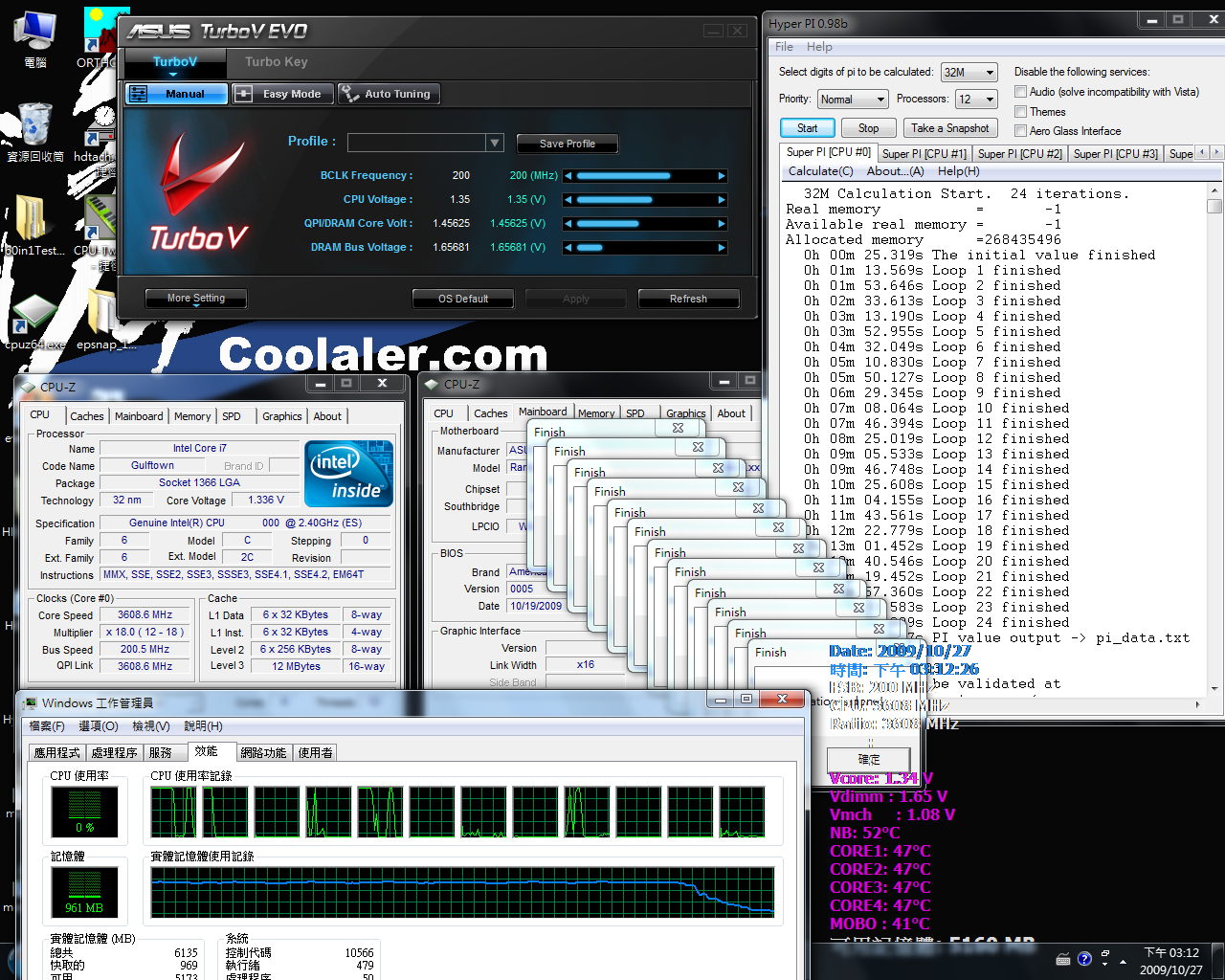The width and height of the screenshot is (1225, 980).
Task: Open 檔案(F) menu in Task Manager
Action: (x=47, y=726)
